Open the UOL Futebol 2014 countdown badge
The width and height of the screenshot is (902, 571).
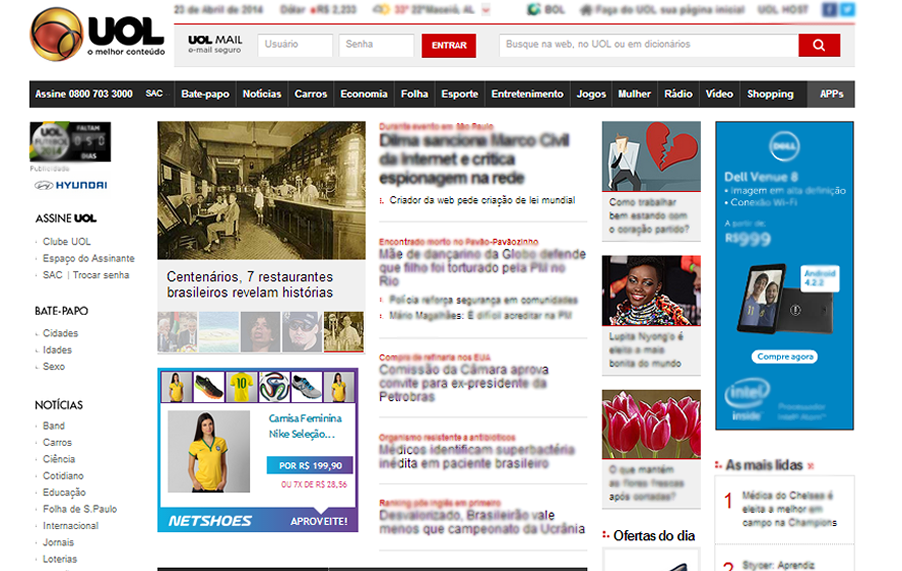click(x=70, y=141)
